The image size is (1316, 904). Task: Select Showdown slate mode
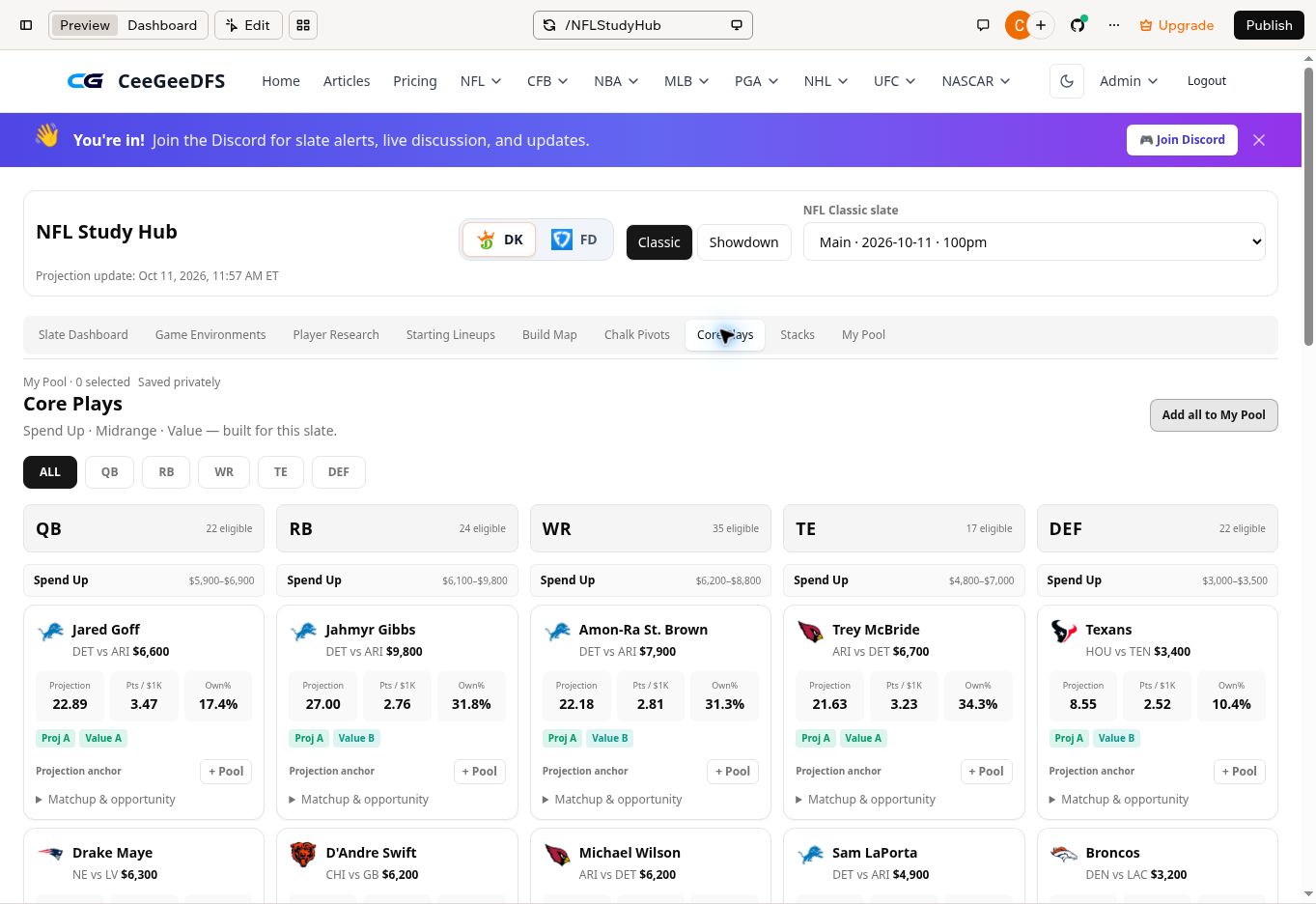tap(743, 242)
